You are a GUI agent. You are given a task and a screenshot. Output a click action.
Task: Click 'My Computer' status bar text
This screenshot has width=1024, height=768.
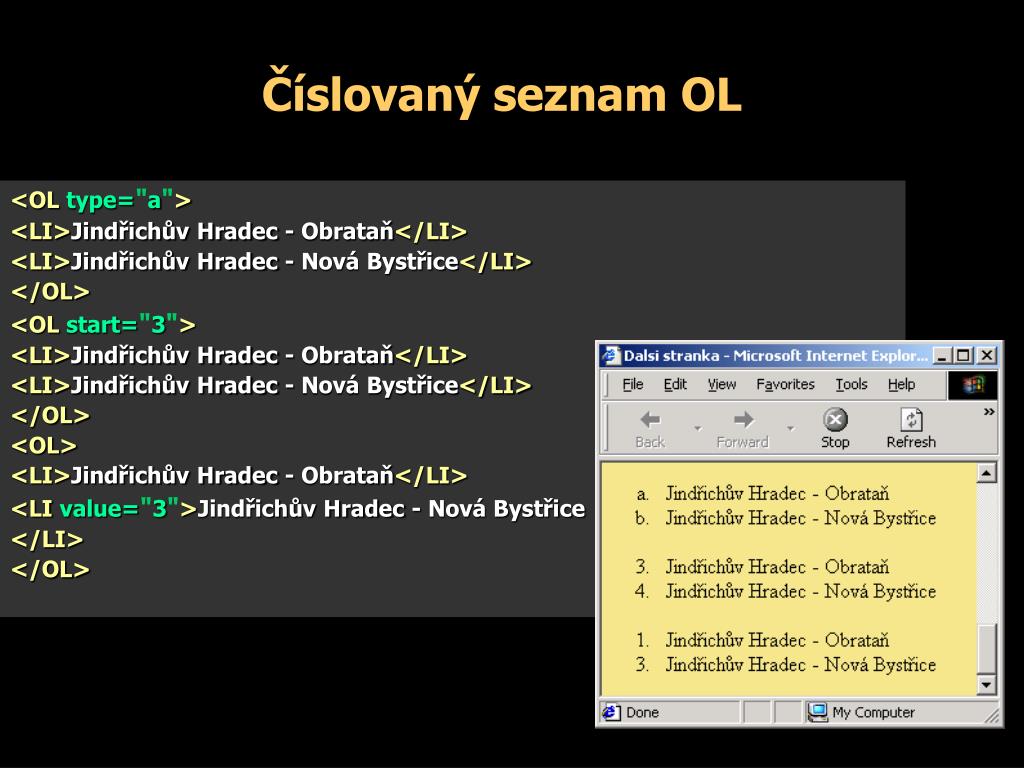tap(873, 712)
